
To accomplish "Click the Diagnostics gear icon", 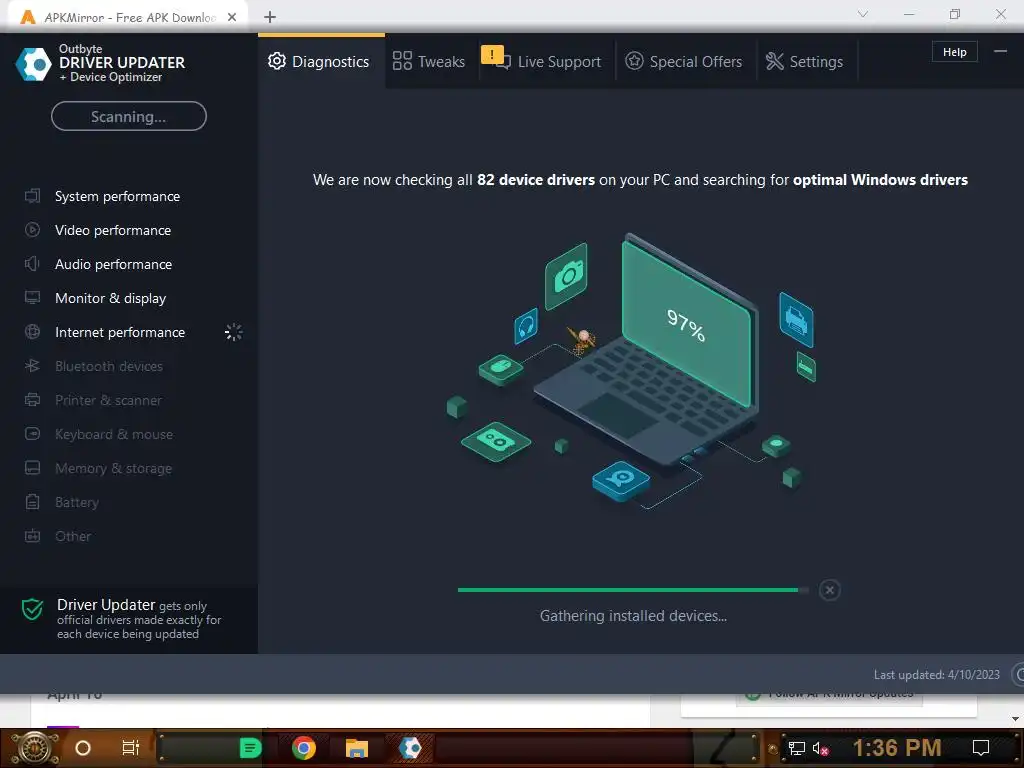I will tap(277, 61).
